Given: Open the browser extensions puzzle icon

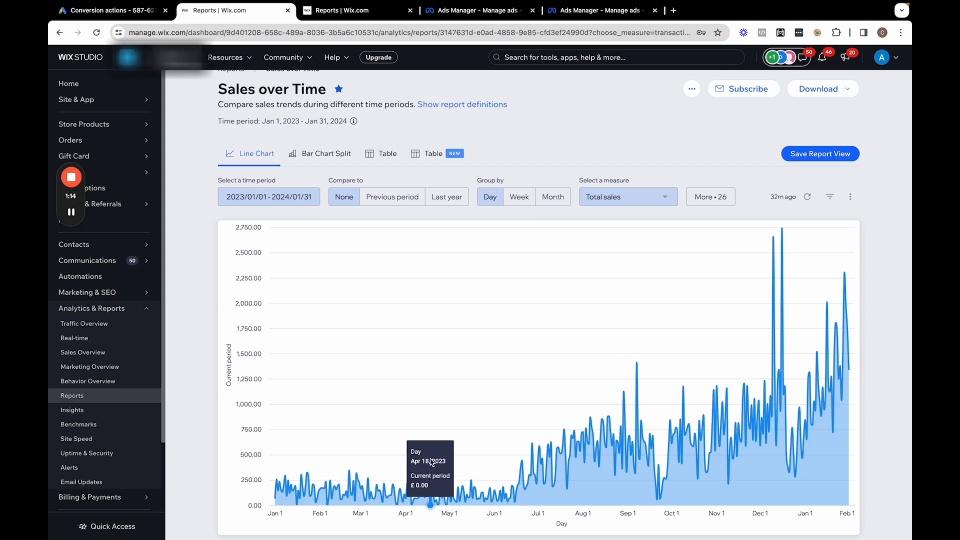Looking at the screenshot, I should click(836, 32).
